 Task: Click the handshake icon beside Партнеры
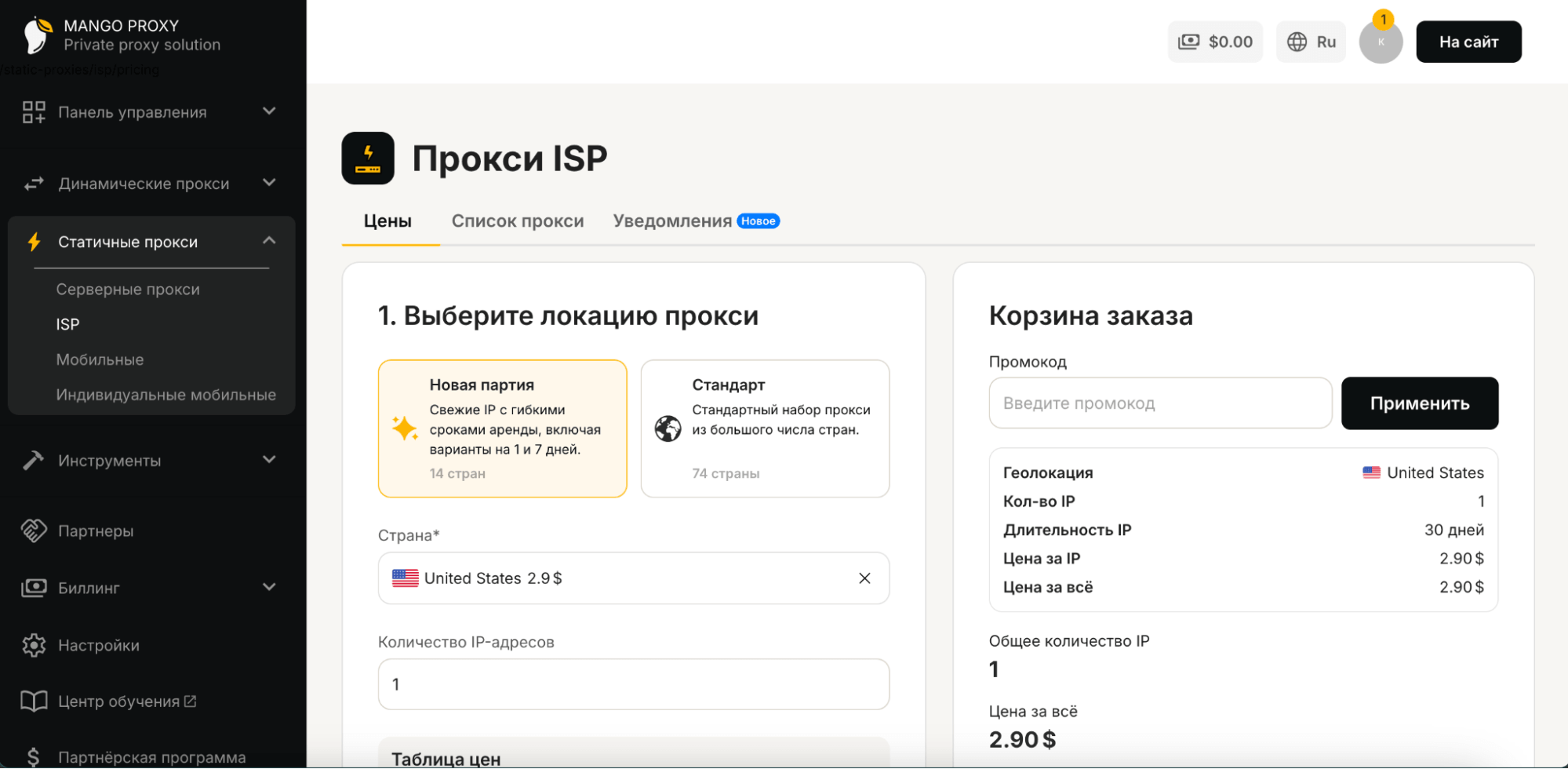[34, 530]
